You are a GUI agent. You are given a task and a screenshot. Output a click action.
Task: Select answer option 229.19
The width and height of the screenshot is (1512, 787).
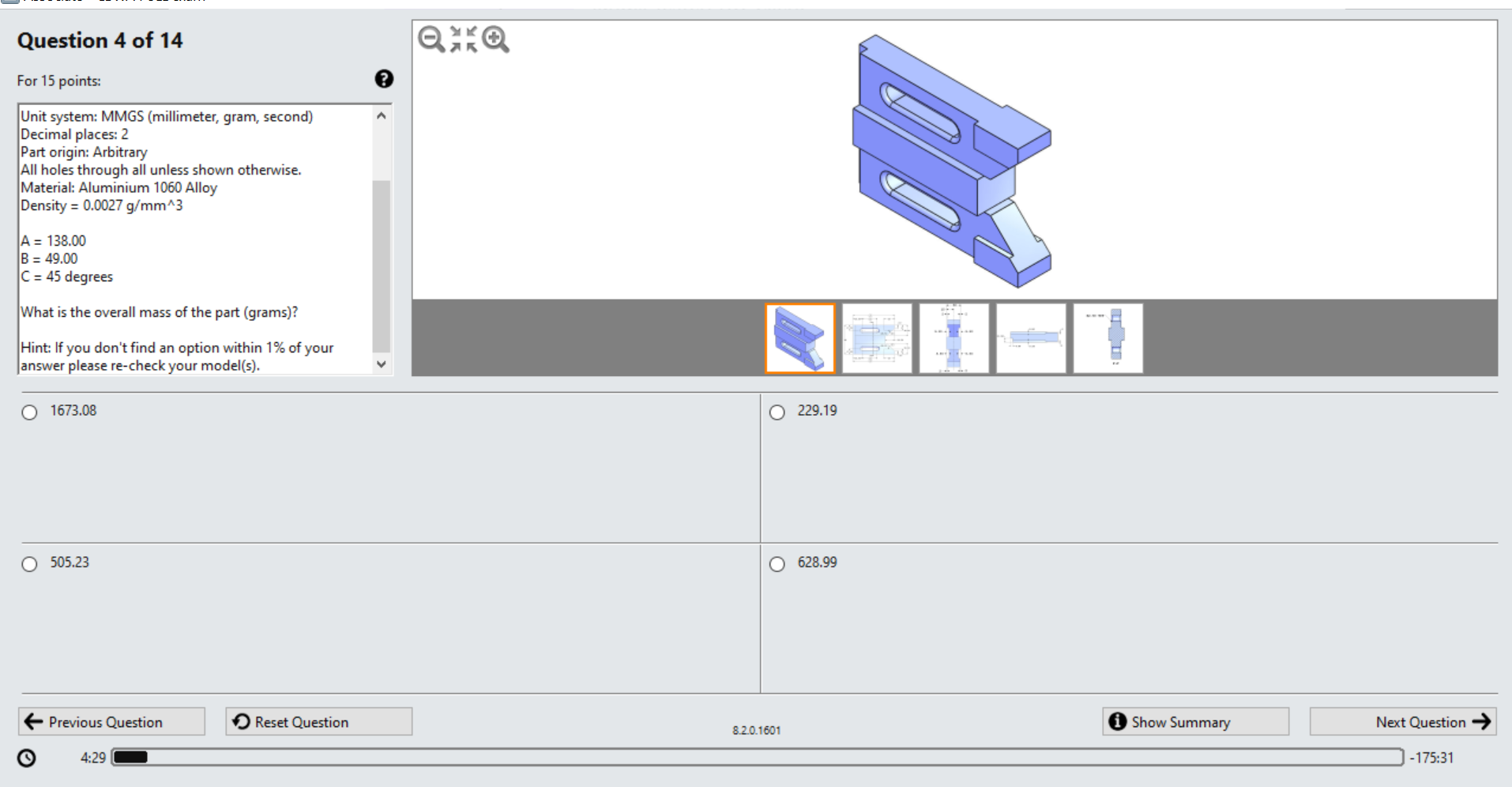(777, 412)
